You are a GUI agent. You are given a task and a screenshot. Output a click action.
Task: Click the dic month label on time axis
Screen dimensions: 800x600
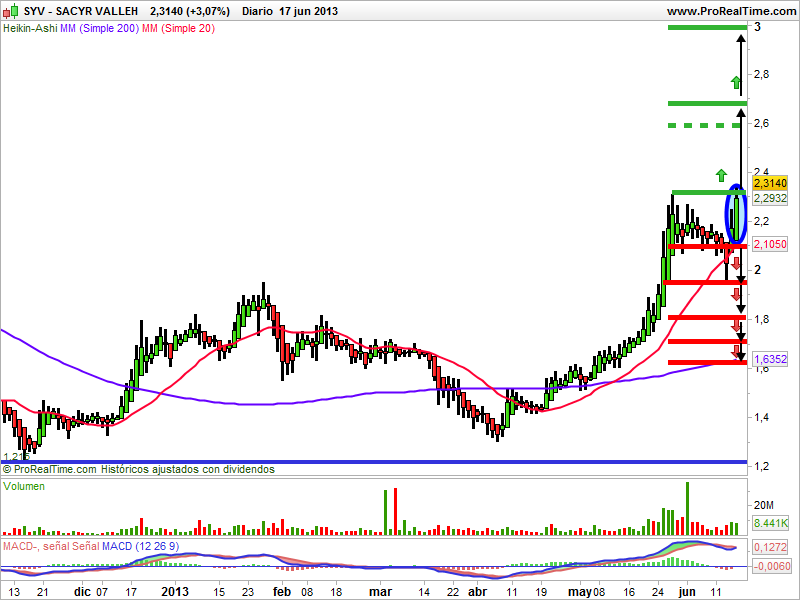[x=82, y=592]
